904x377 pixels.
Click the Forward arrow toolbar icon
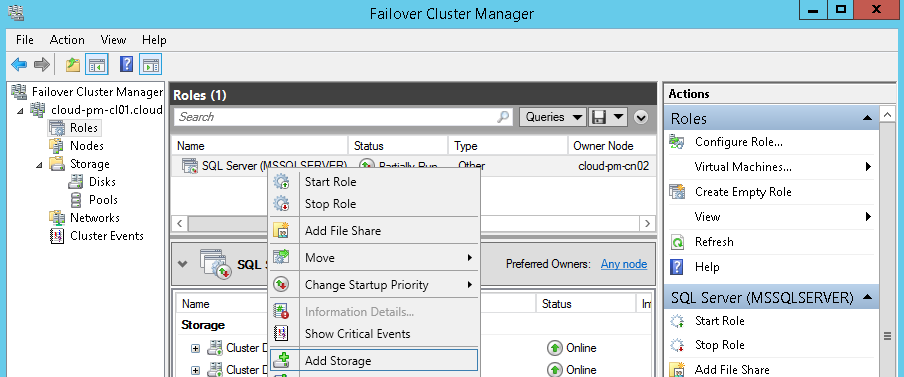point(42,65)
